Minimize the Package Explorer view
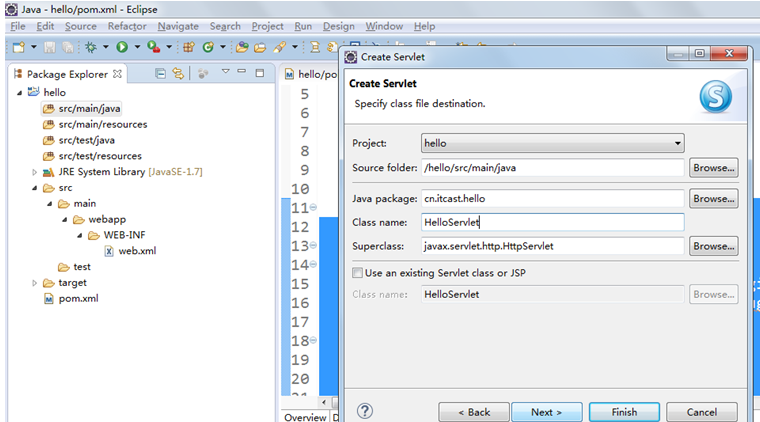760x422 pixels. click(241, 72)
